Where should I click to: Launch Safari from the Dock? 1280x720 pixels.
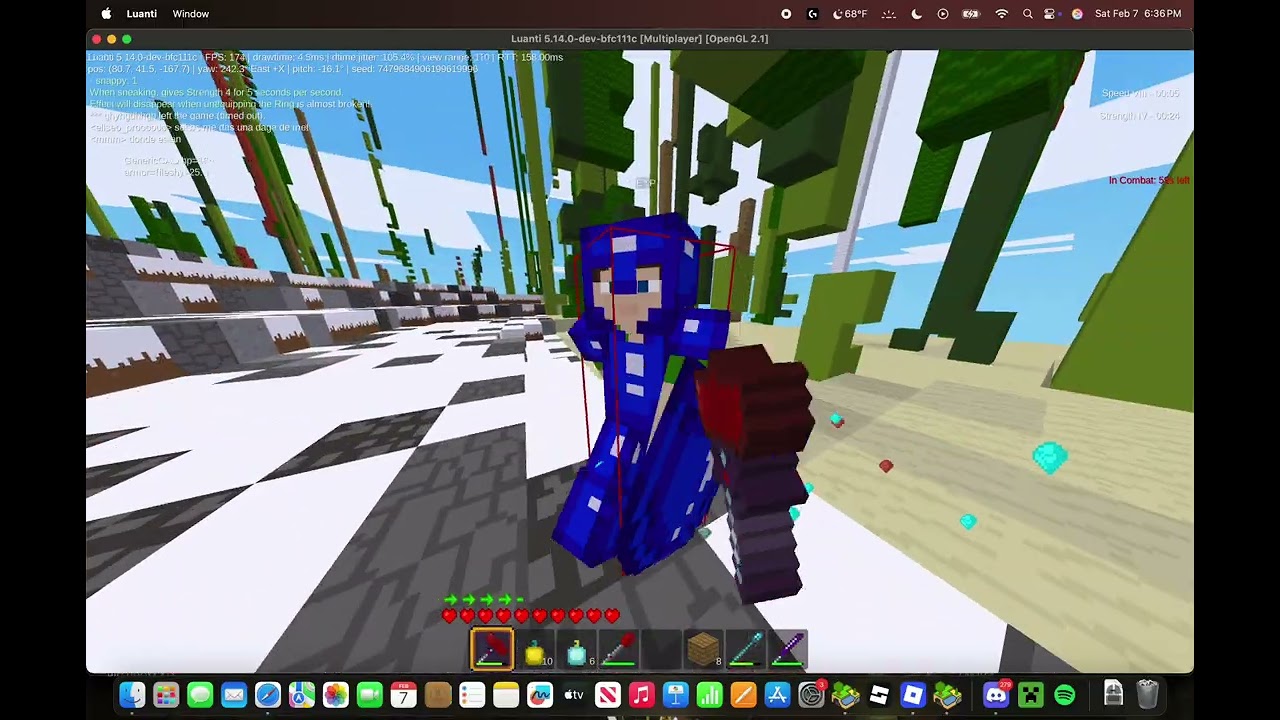(268, 695)
